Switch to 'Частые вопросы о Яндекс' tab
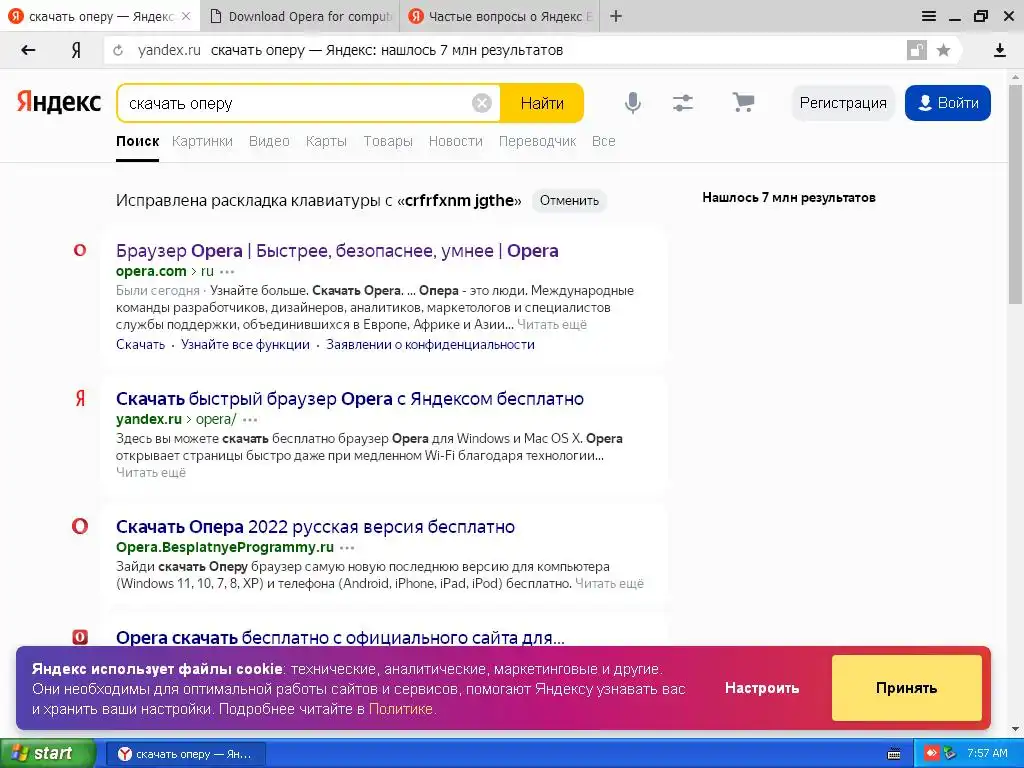 point(500,16)
